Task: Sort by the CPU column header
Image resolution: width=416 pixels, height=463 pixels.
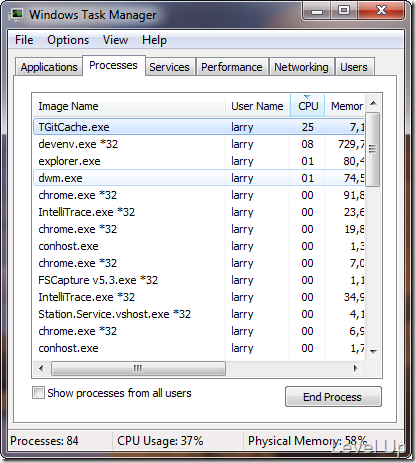Action: click(308, 106)
